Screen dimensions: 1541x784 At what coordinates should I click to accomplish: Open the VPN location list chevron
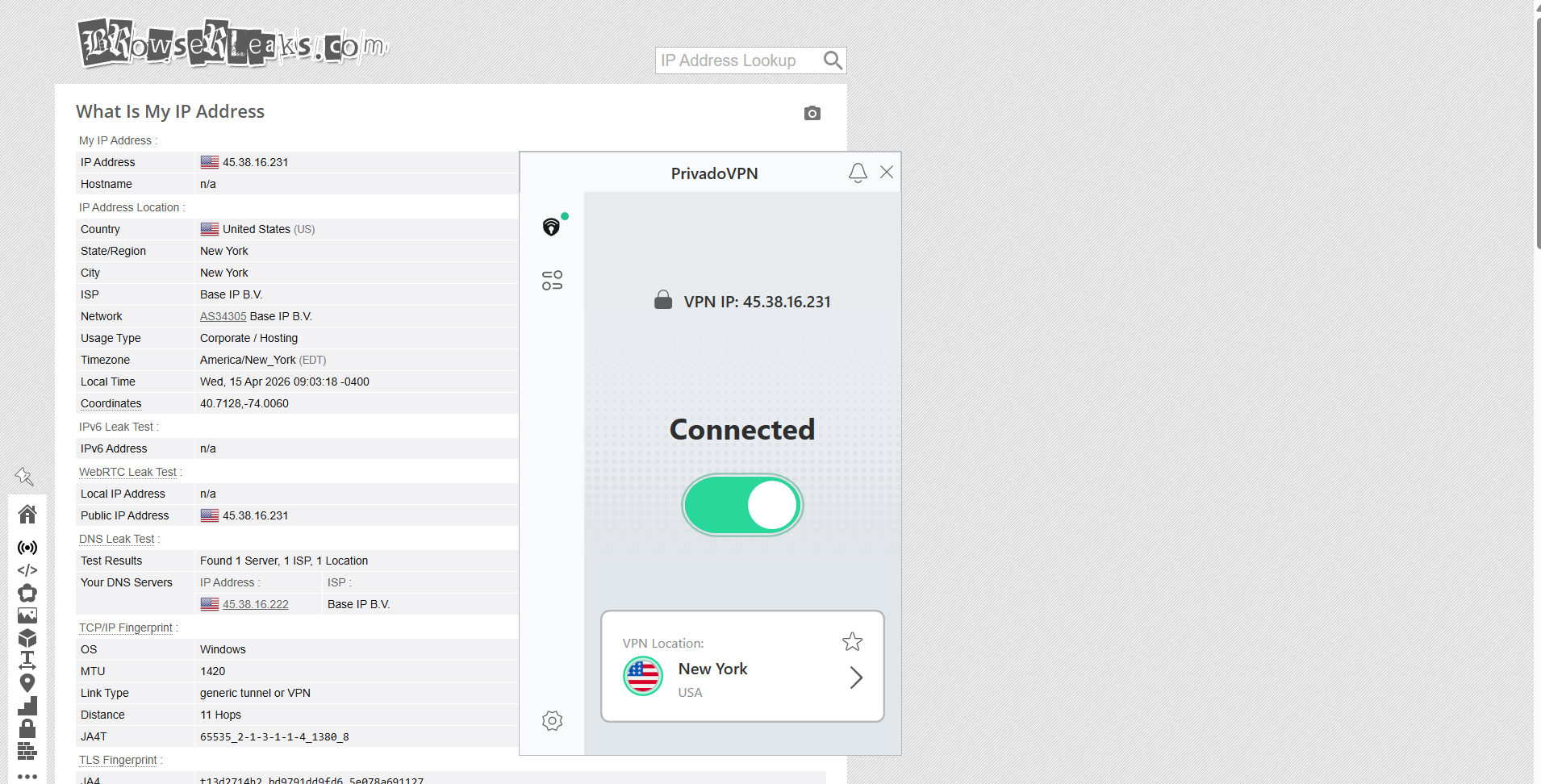(x=856, y=678)
